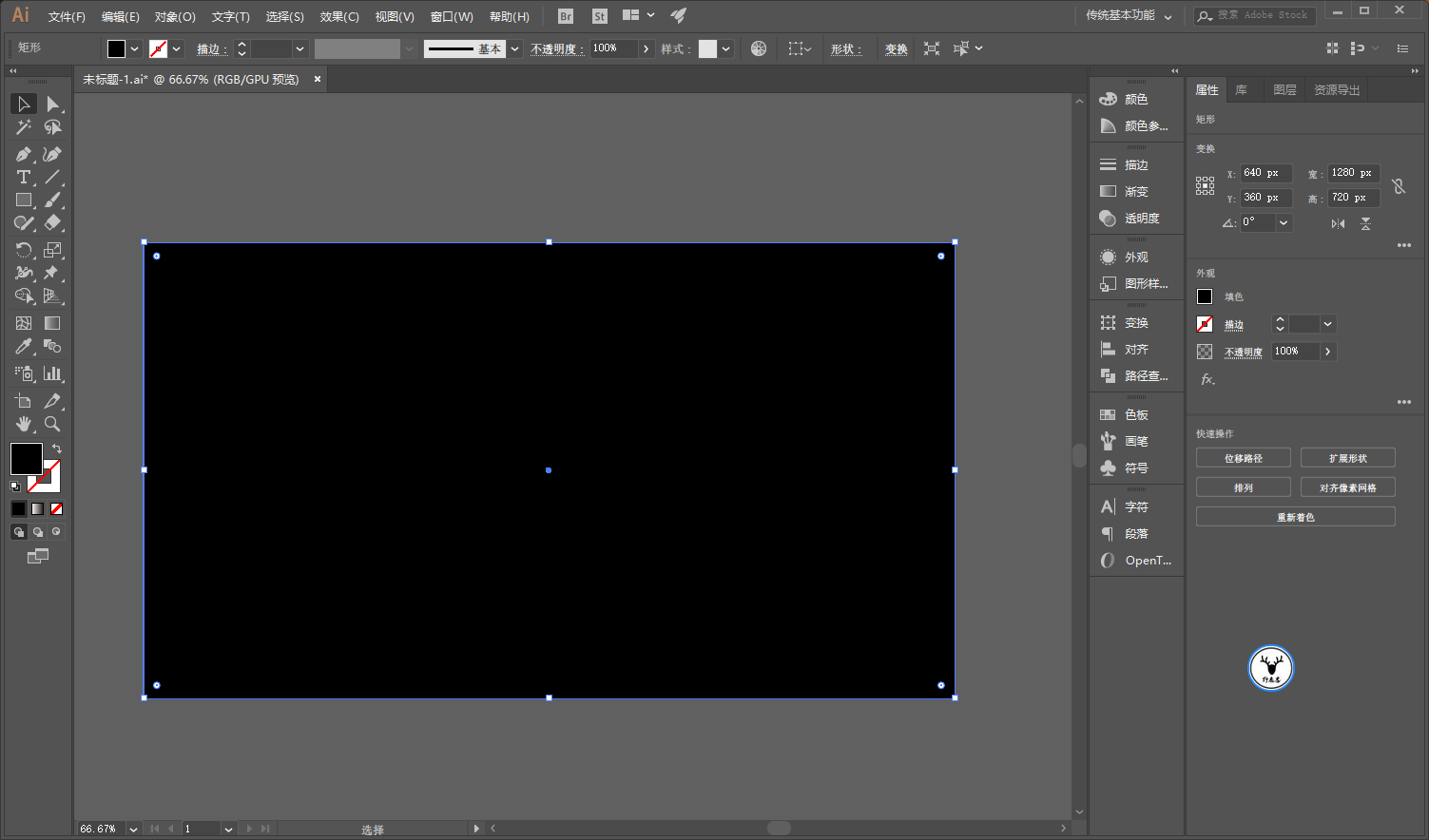Select the Eyedropper tool
The width and height of the screenshot is (1429, 840).
point(24,347)
